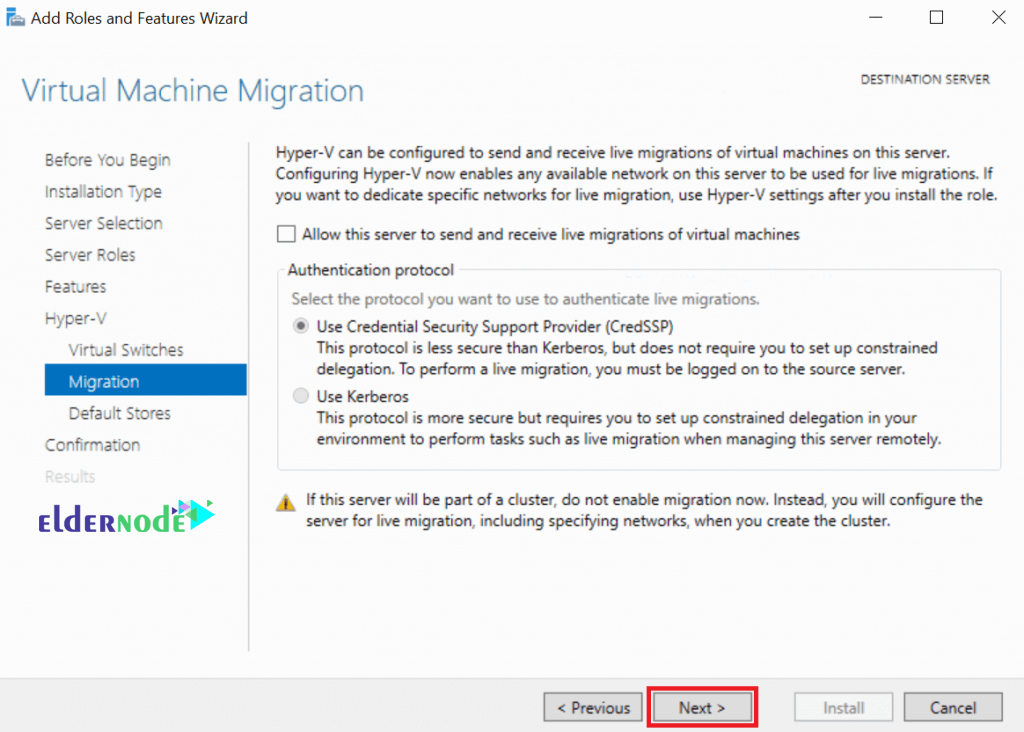The image size is (1024, 732).
Task: Click the wizard app icon in title bar
Action: 15,18
